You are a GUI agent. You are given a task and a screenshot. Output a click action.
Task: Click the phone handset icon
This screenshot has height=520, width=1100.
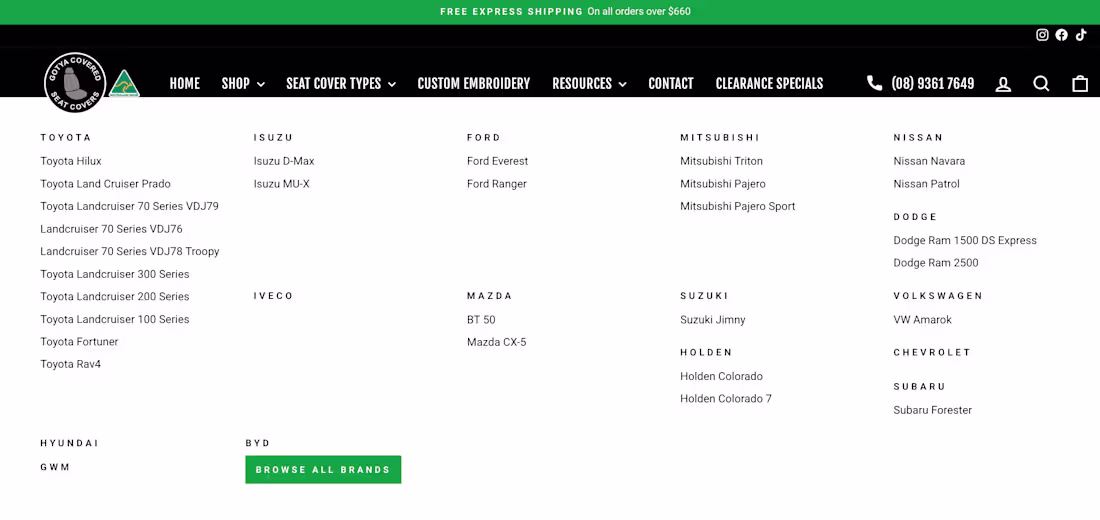[x=874, y=83]
